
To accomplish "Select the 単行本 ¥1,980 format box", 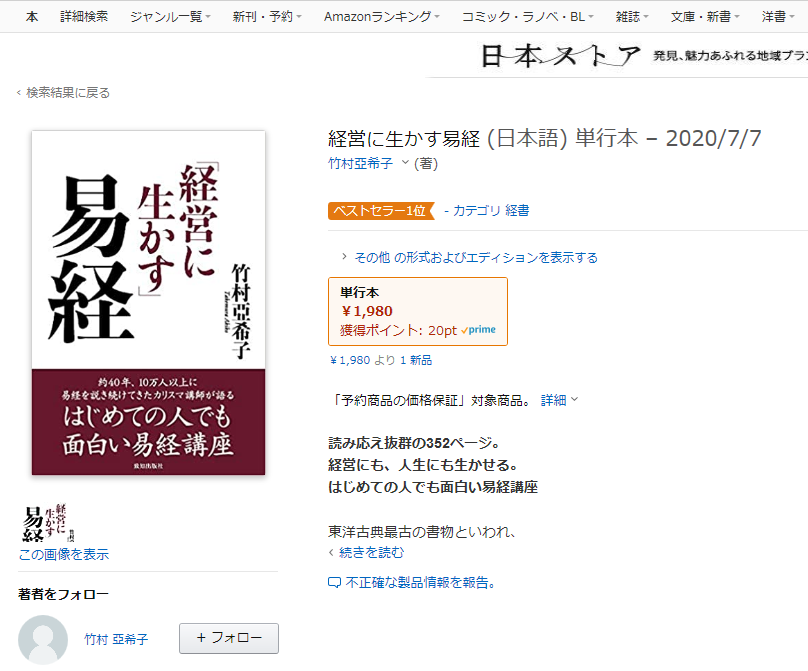I will coord(418,311).
